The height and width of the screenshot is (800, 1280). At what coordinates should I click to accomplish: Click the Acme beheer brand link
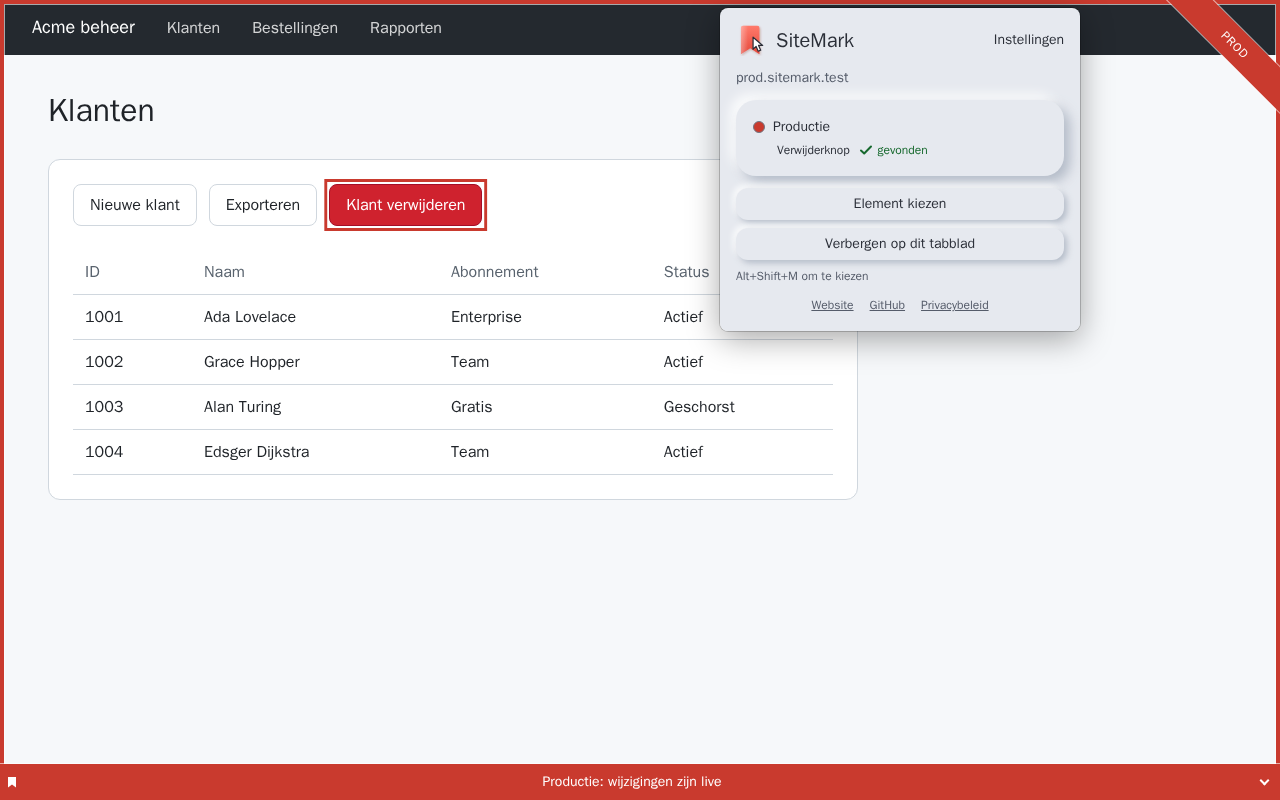83,27
